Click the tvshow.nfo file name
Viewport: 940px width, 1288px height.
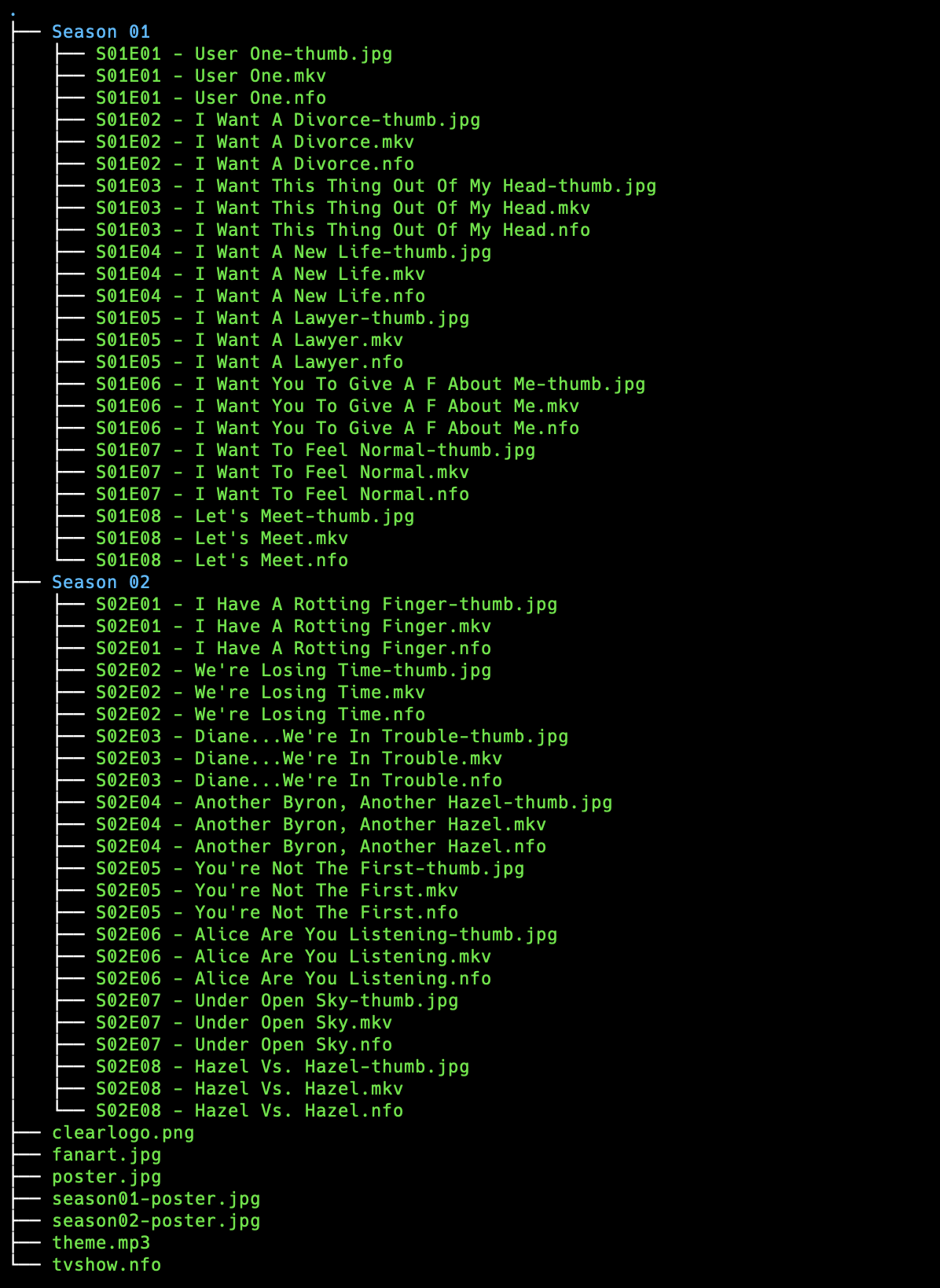[x=106, y=1265]
